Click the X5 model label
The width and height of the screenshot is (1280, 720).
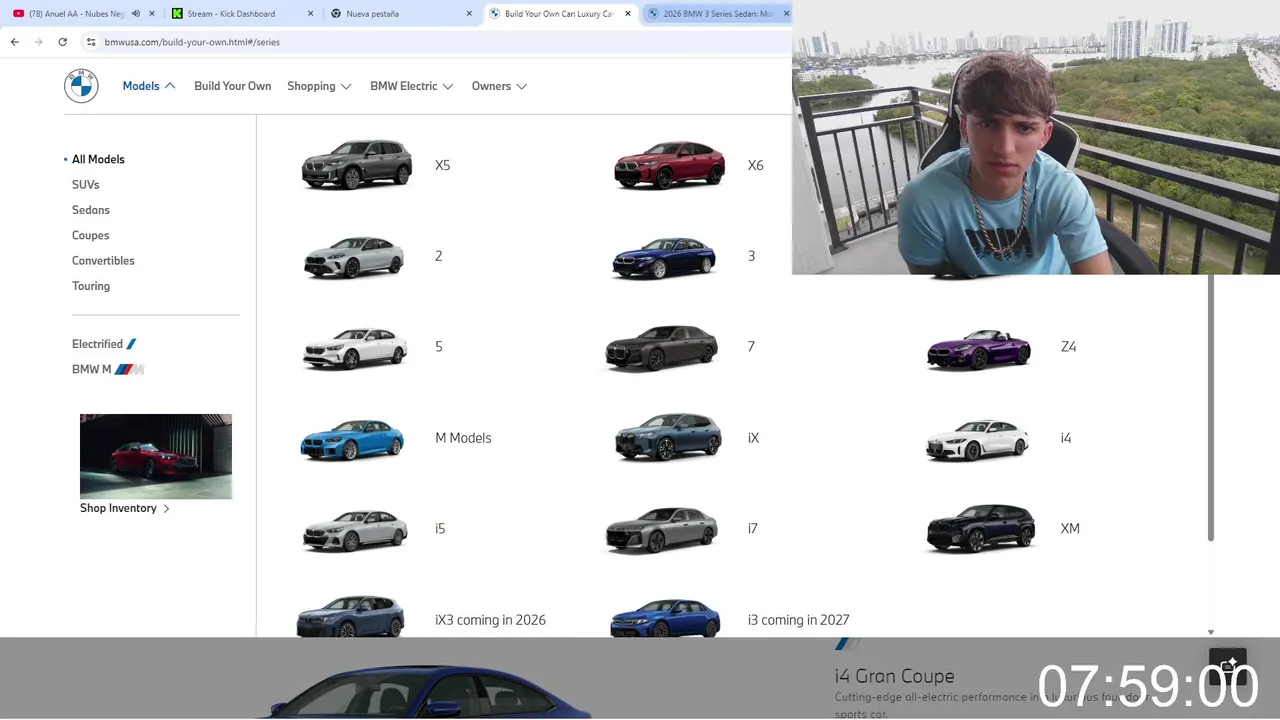pos(442,166)
